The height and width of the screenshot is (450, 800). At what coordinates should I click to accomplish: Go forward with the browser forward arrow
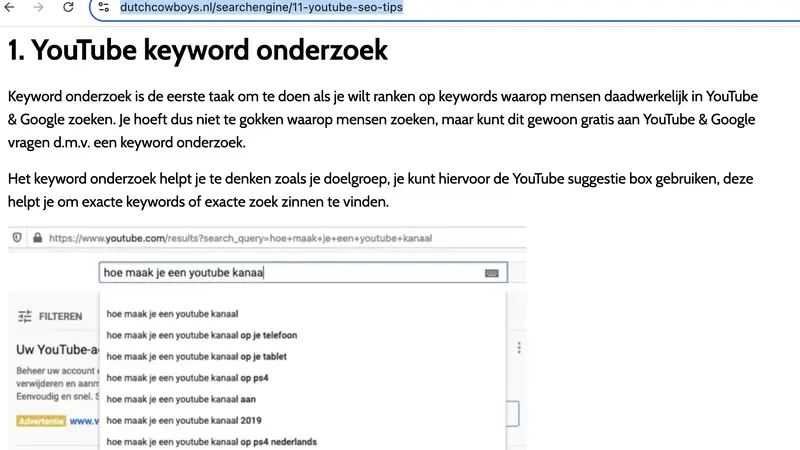(x=38, y=7)
